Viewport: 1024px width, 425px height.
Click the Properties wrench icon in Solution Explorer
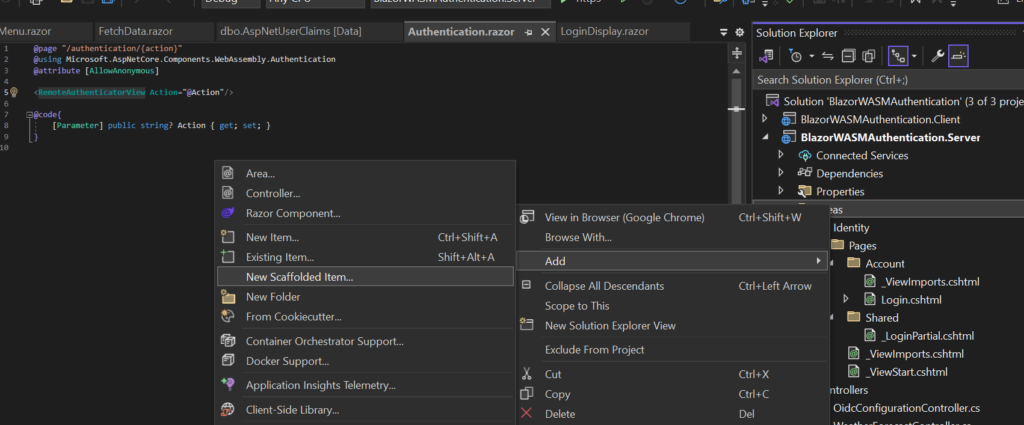coord(937,56)
